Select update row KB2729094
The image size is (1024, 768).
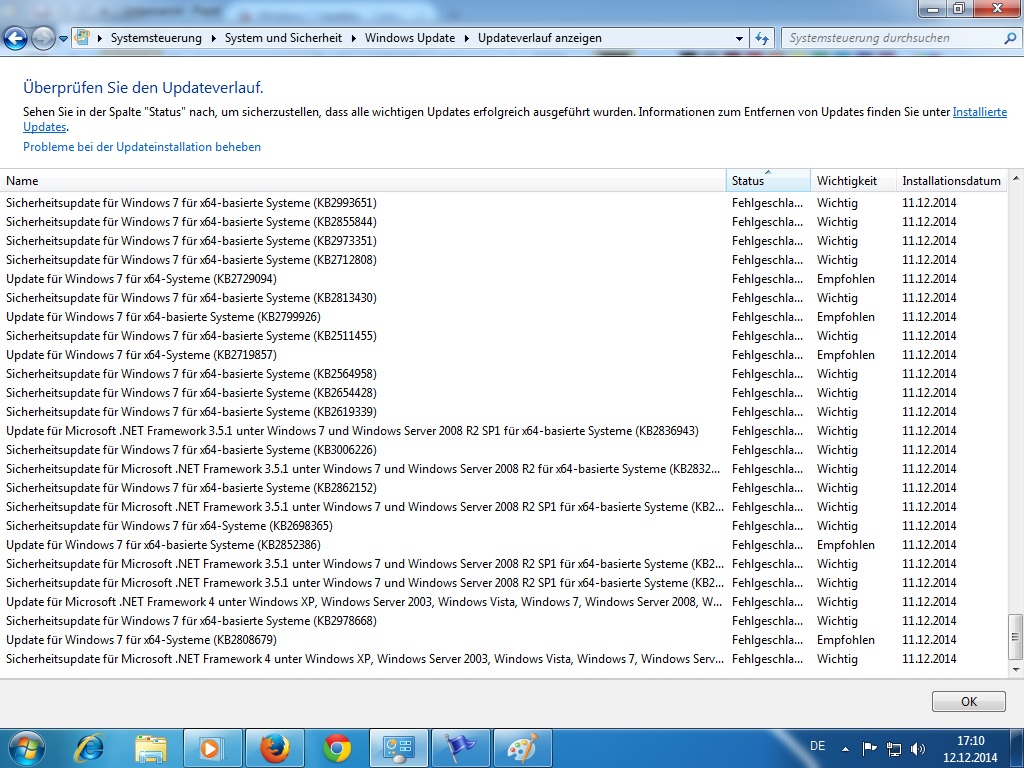[x=504, y=279]
